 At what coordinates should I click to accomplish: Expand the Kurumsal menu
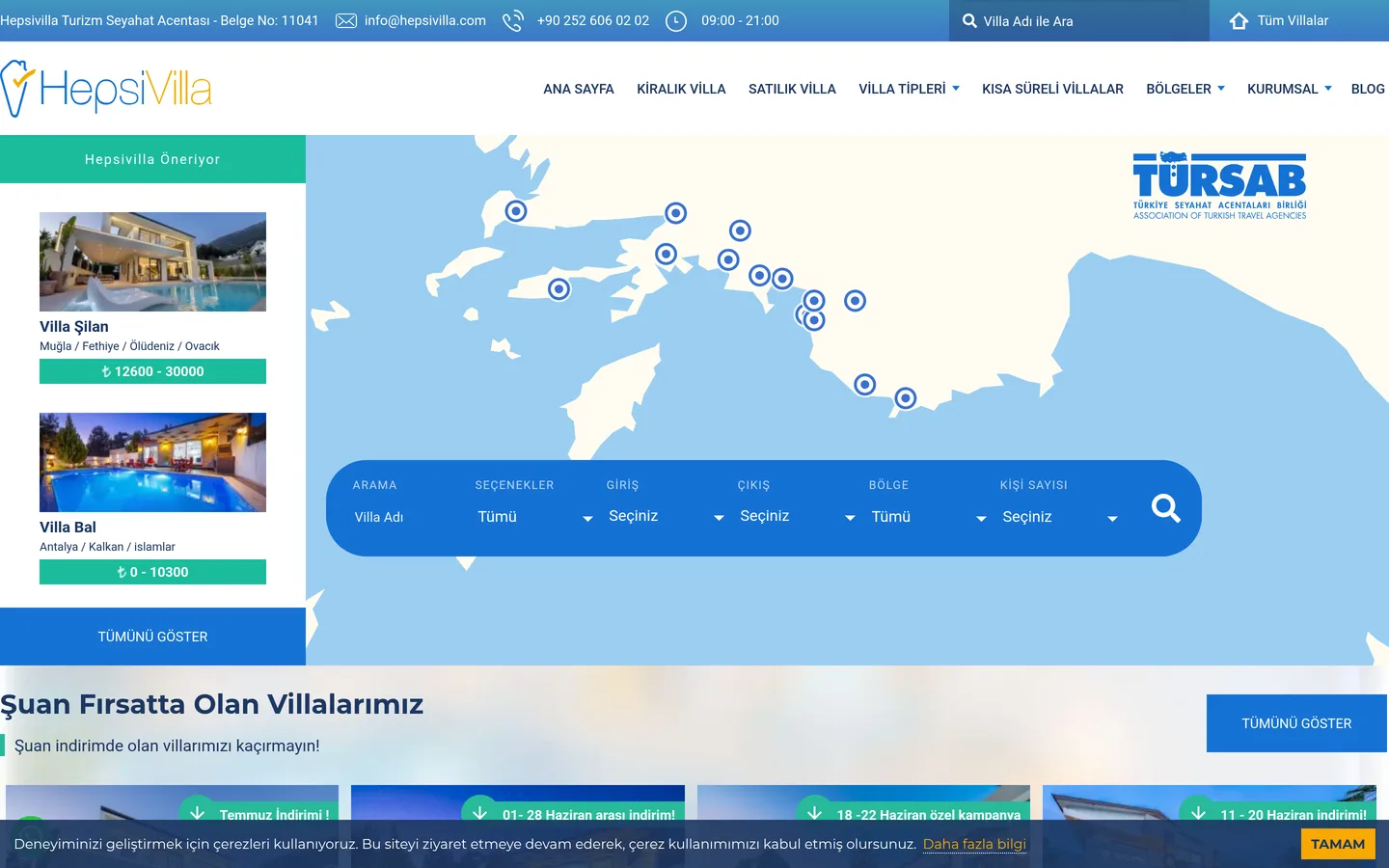tap(1290, 89)
